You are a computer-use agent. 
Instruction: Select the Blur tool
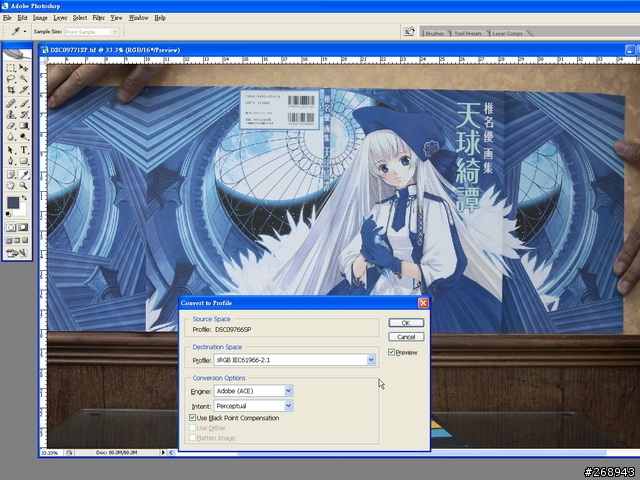[x=11, y=137]
